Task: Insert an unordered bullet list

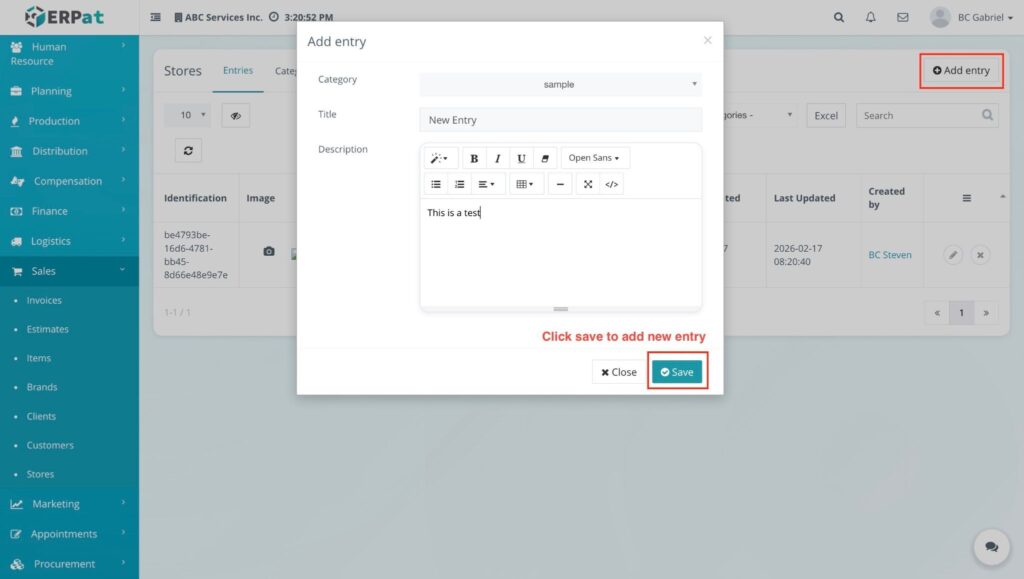Action: pyautogui.click(x=436, y=184)
